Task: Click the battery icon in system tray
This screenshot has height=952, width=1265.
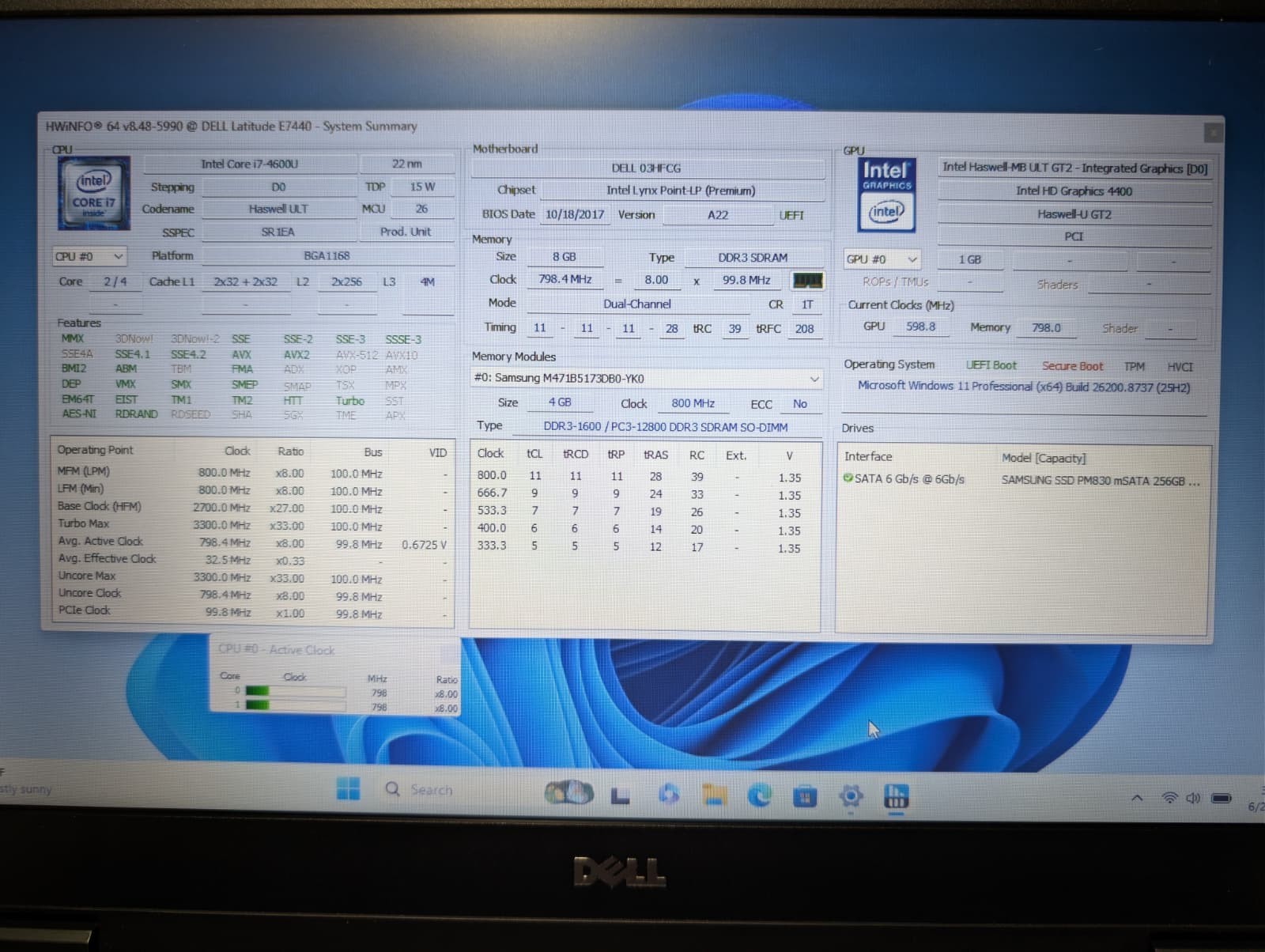Action: tap(1222, 798)
